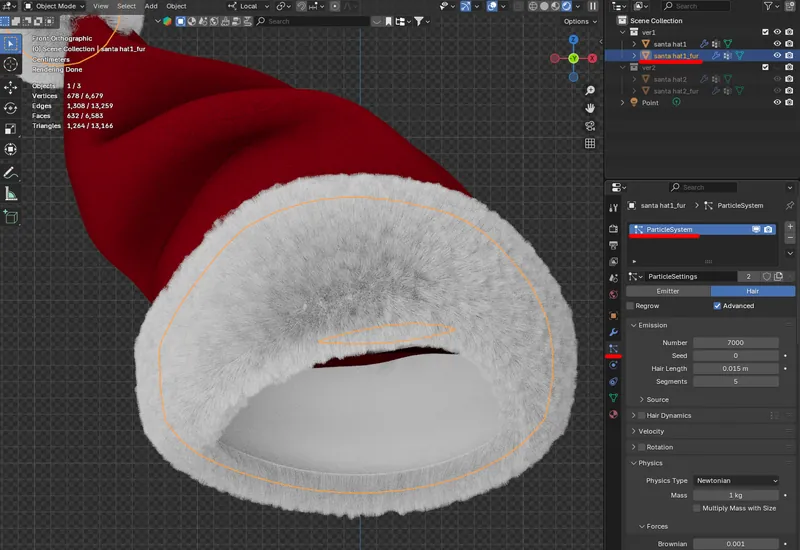Expand the Point light outliner entry
The image size is (800, 550).
622,103
